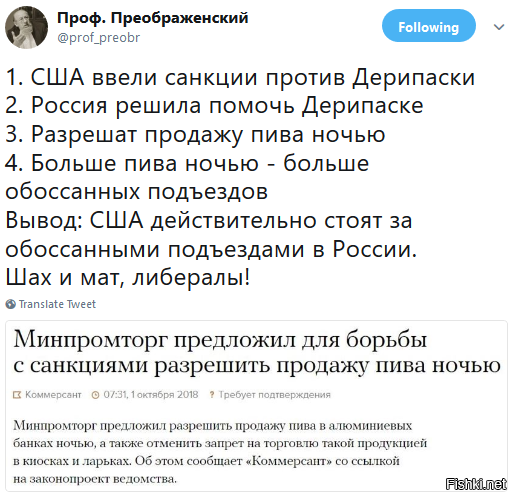Click the article summary paragraph in the card

pos(220,452)
